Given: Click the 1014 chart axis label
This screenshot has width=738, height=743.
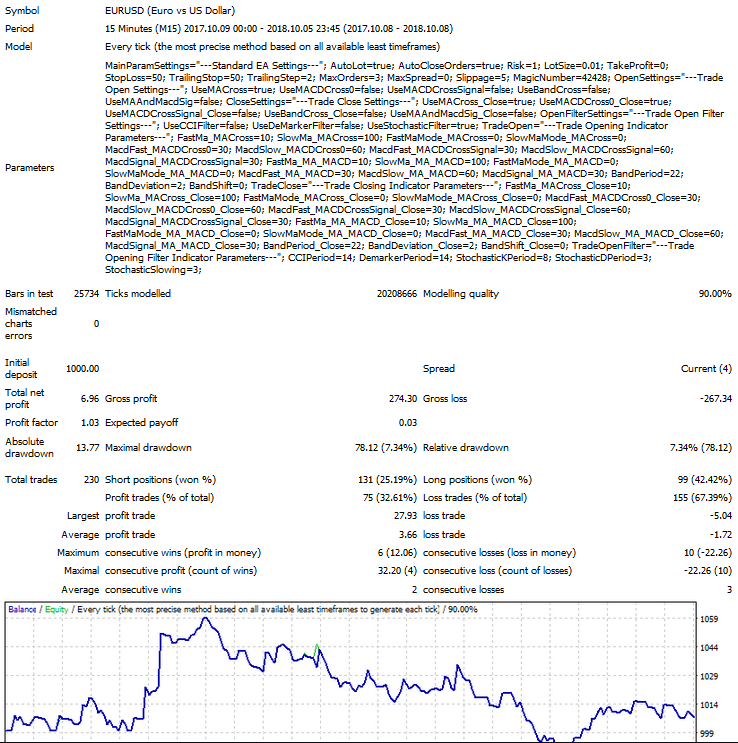Looking at the screenshot, I should click(709, 705).
